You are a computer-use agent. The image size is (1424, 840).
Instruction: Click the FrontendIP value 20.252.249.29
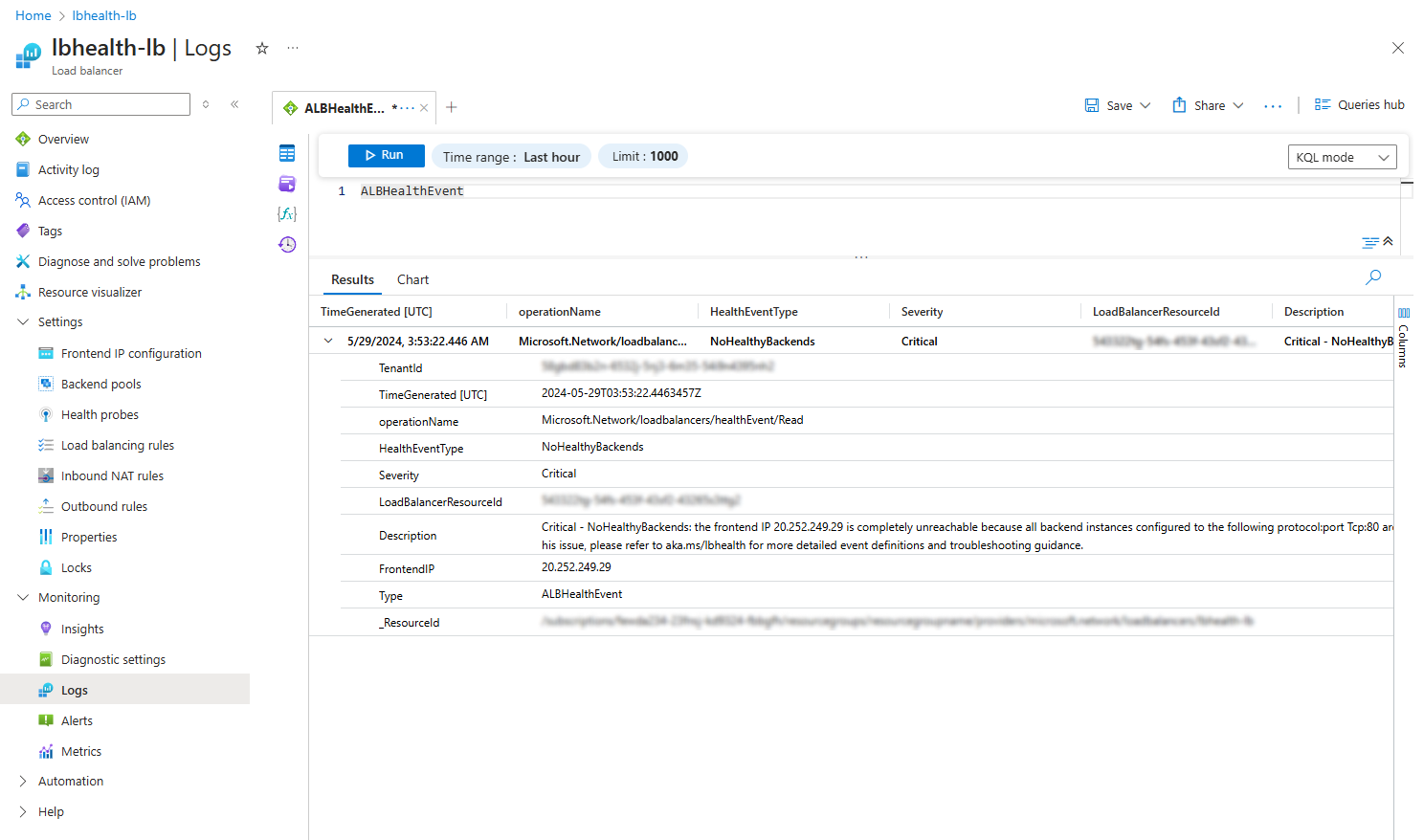(x=576, y=567)
